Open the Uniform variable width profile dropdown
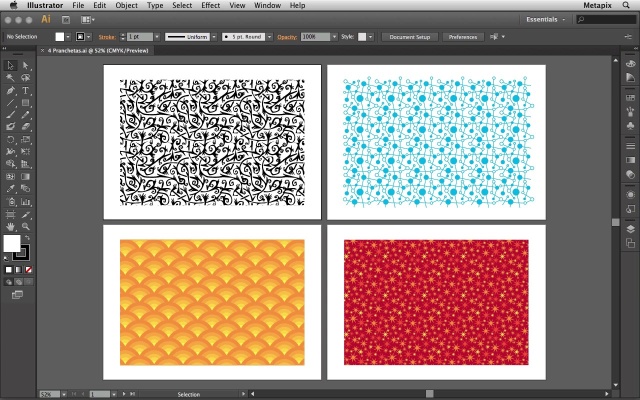The width and height of the screenshot is (640, 400). click(x=214, y=37)
